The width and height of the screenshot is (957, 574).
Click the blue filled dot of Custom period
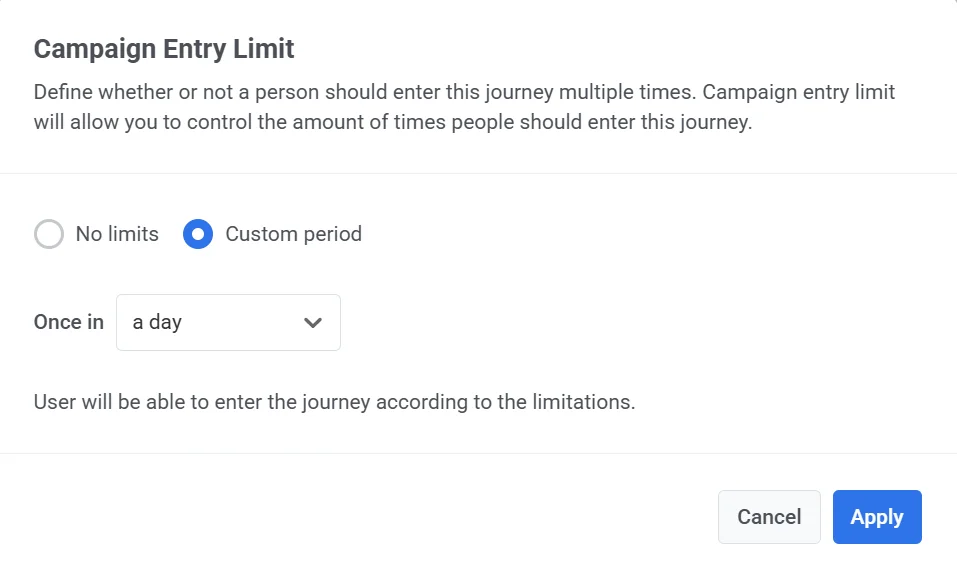coord(198,234)
